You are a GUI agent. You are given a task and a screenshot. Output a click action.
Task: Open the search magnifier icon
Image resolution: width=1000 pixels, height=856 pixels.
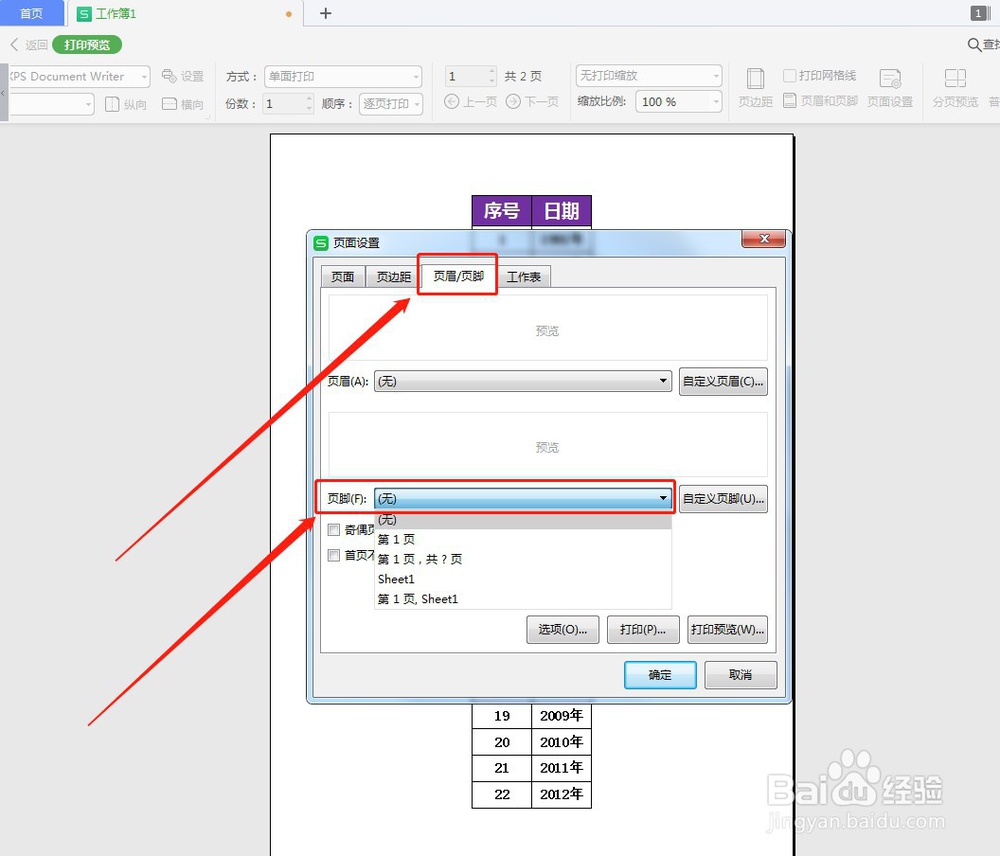tap(974, 45)
